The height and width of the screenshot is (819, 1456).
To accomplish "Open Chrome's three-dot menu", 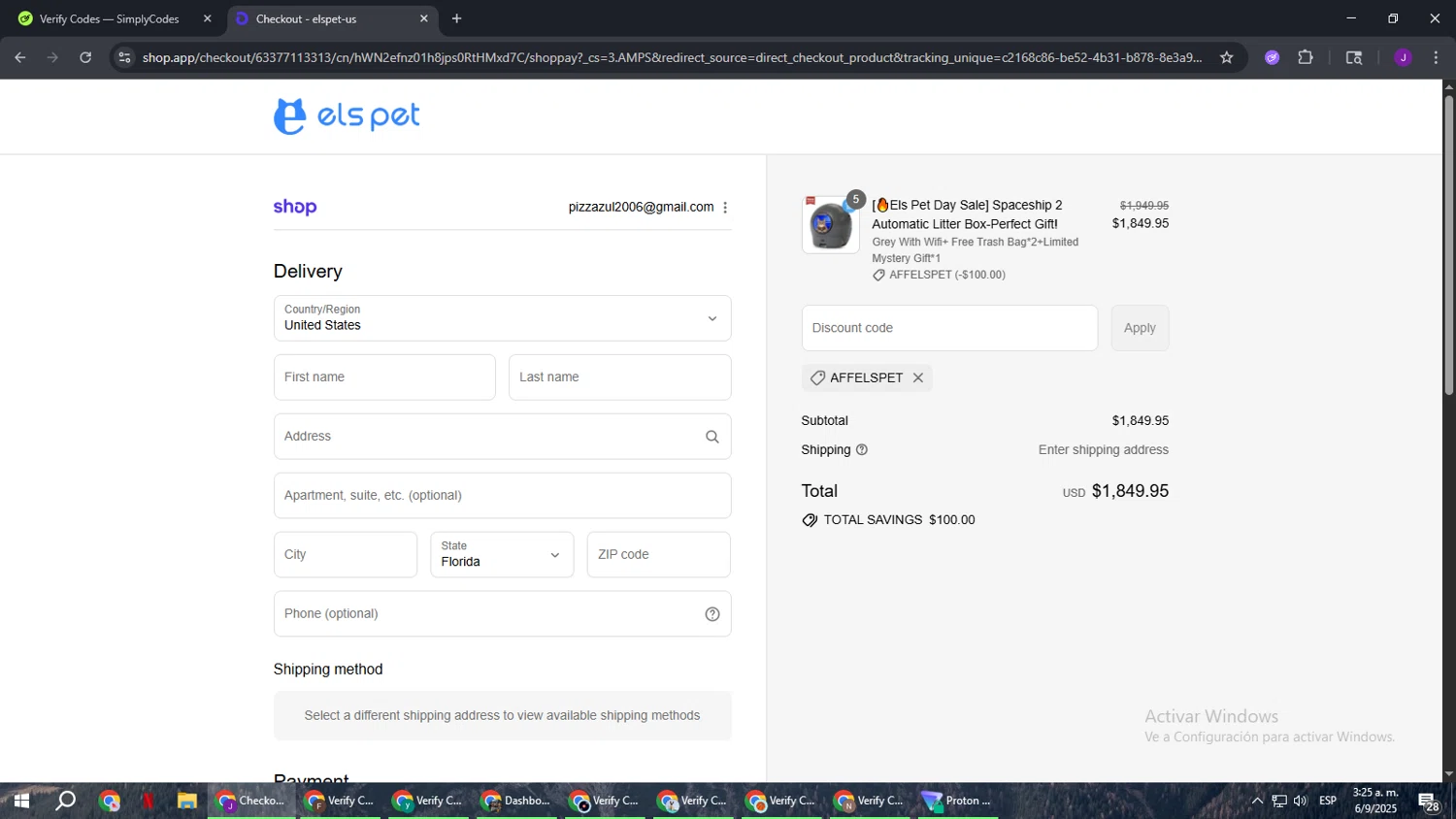I will pos(1437,57).
